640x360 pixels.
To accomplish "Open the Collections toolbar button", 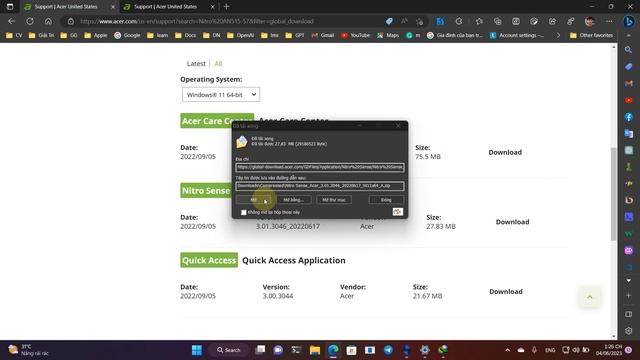I will [498, 21].
